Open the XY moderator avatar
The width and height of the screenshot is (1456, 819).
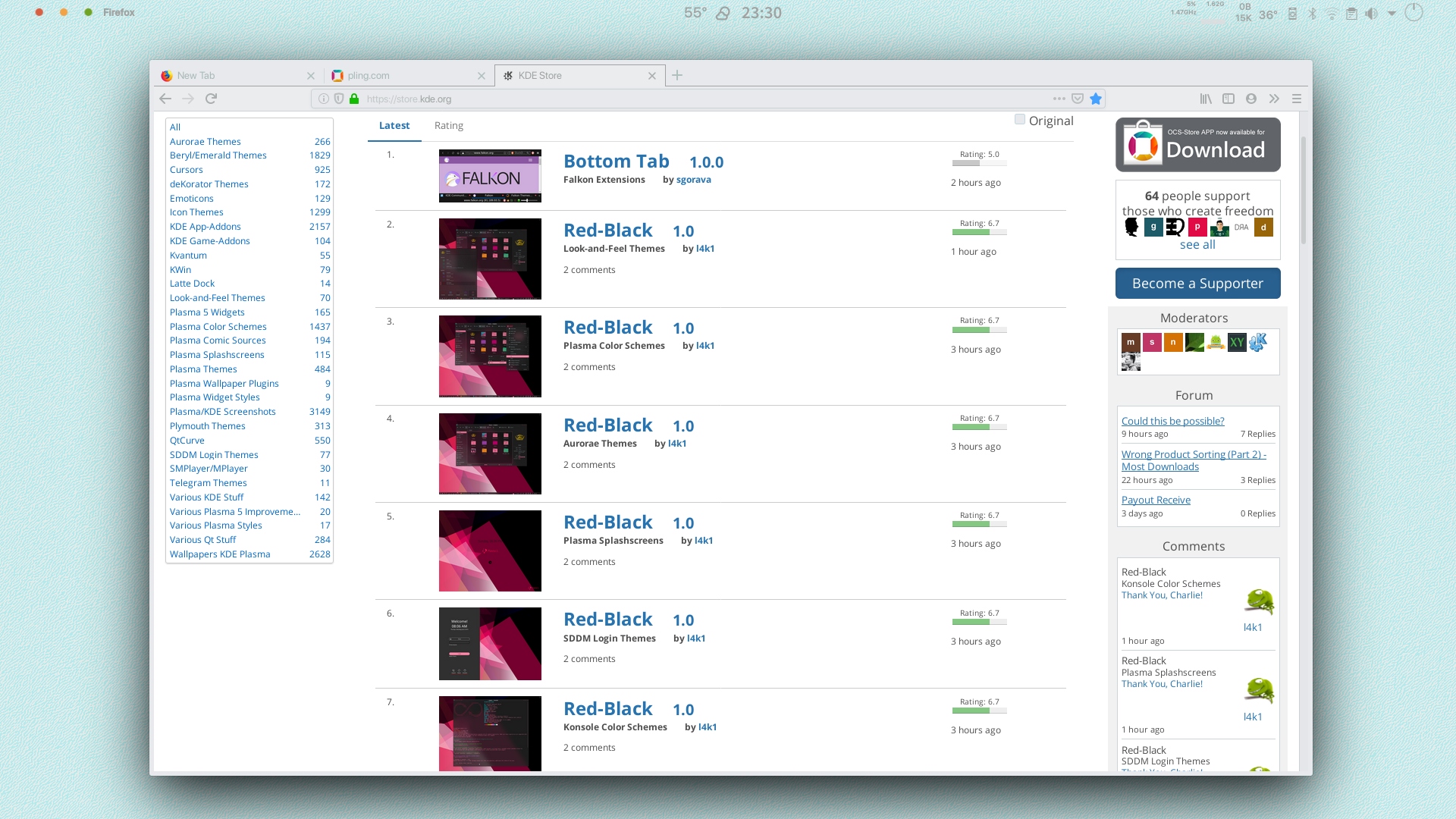tap(1237, 342)
